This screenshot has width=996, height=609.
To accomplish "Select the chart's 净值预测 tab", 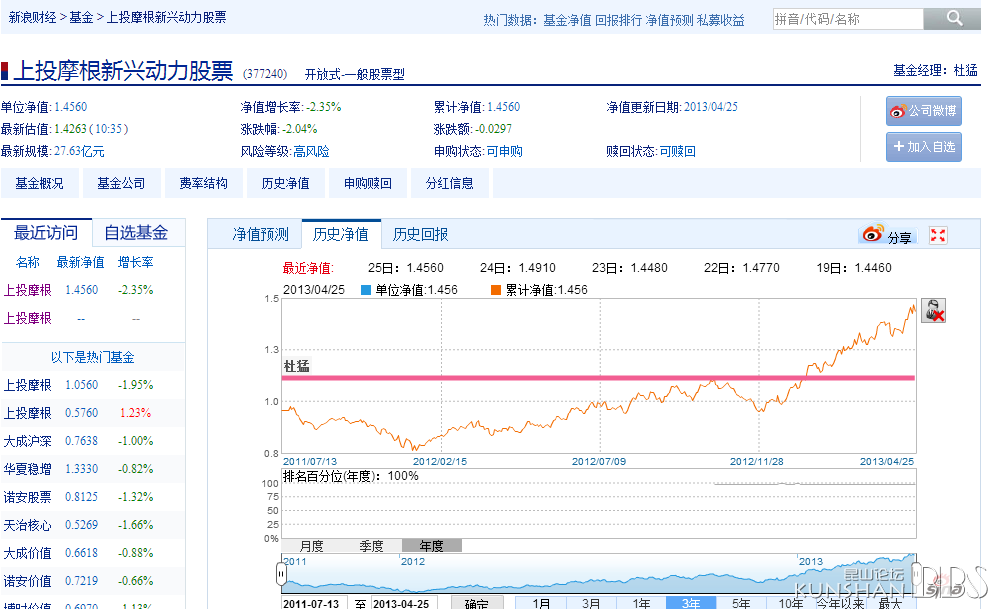I will pos(260,234).
